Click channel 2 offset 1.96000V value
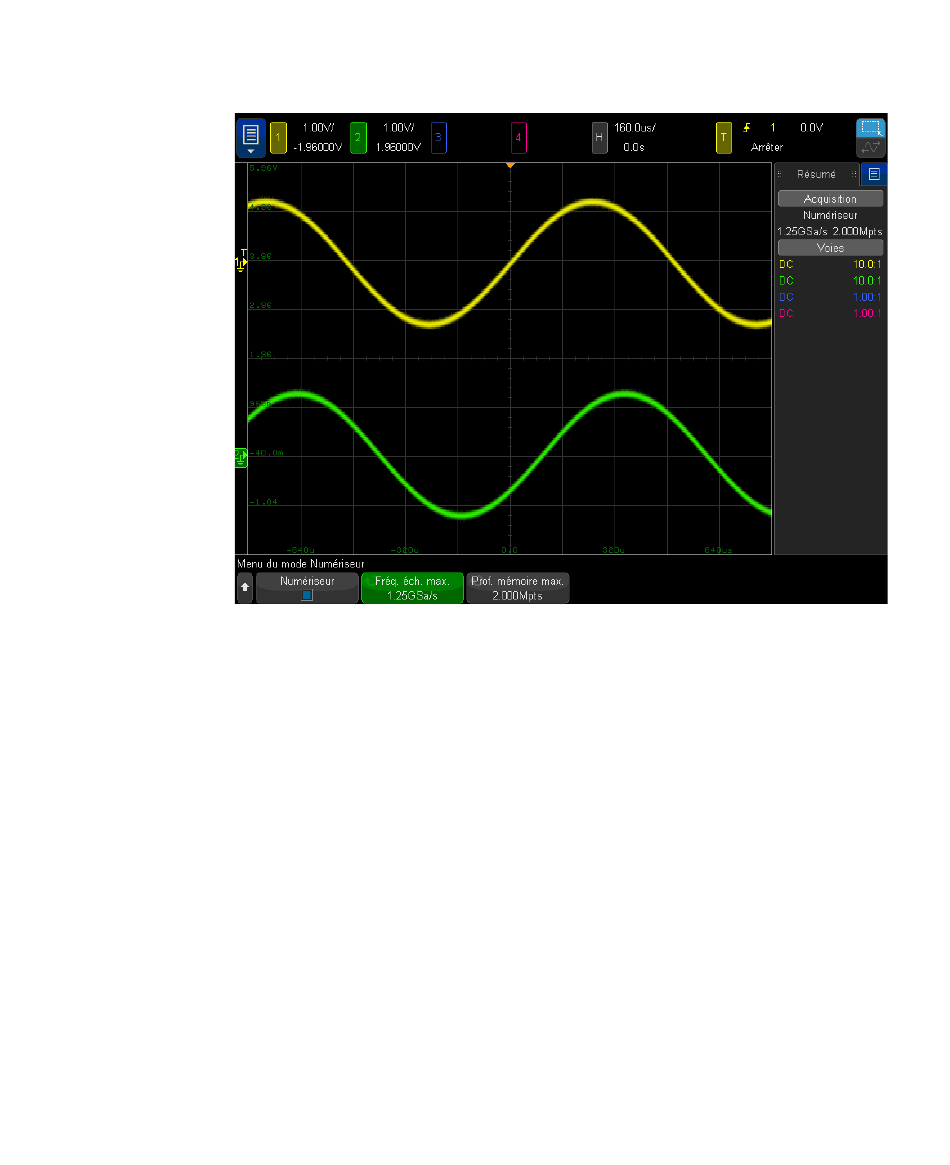This screenshot has width=950, height=1165. click(398, 147)
